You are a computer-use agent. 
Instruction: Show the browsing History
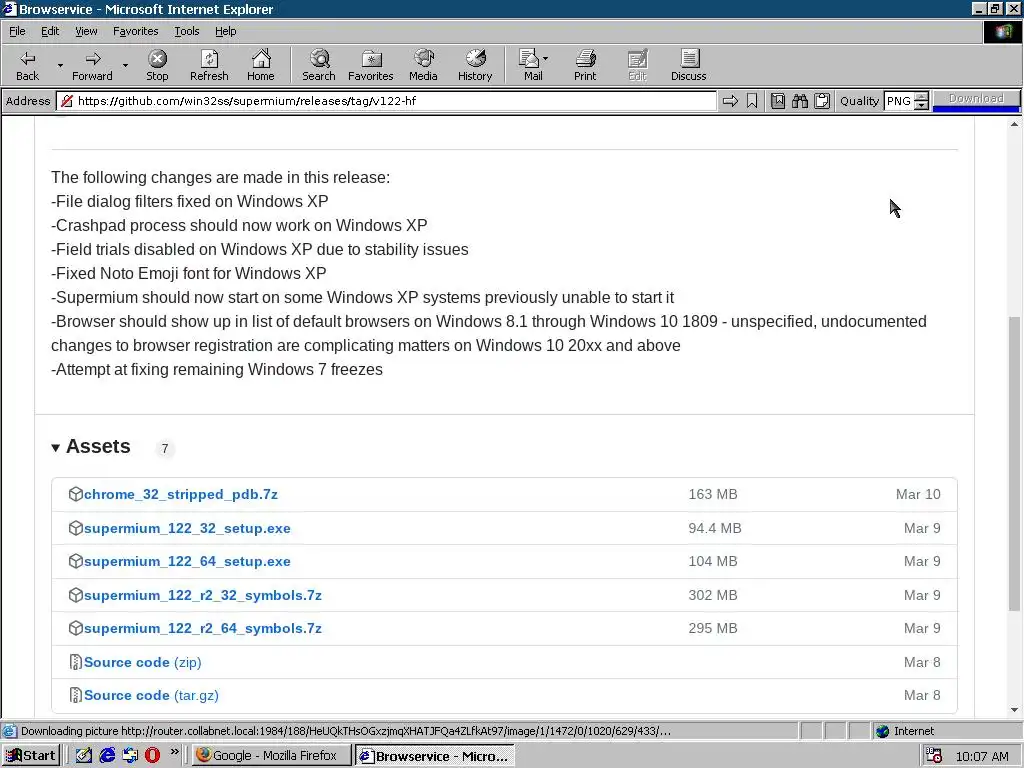tap(475, 65)
